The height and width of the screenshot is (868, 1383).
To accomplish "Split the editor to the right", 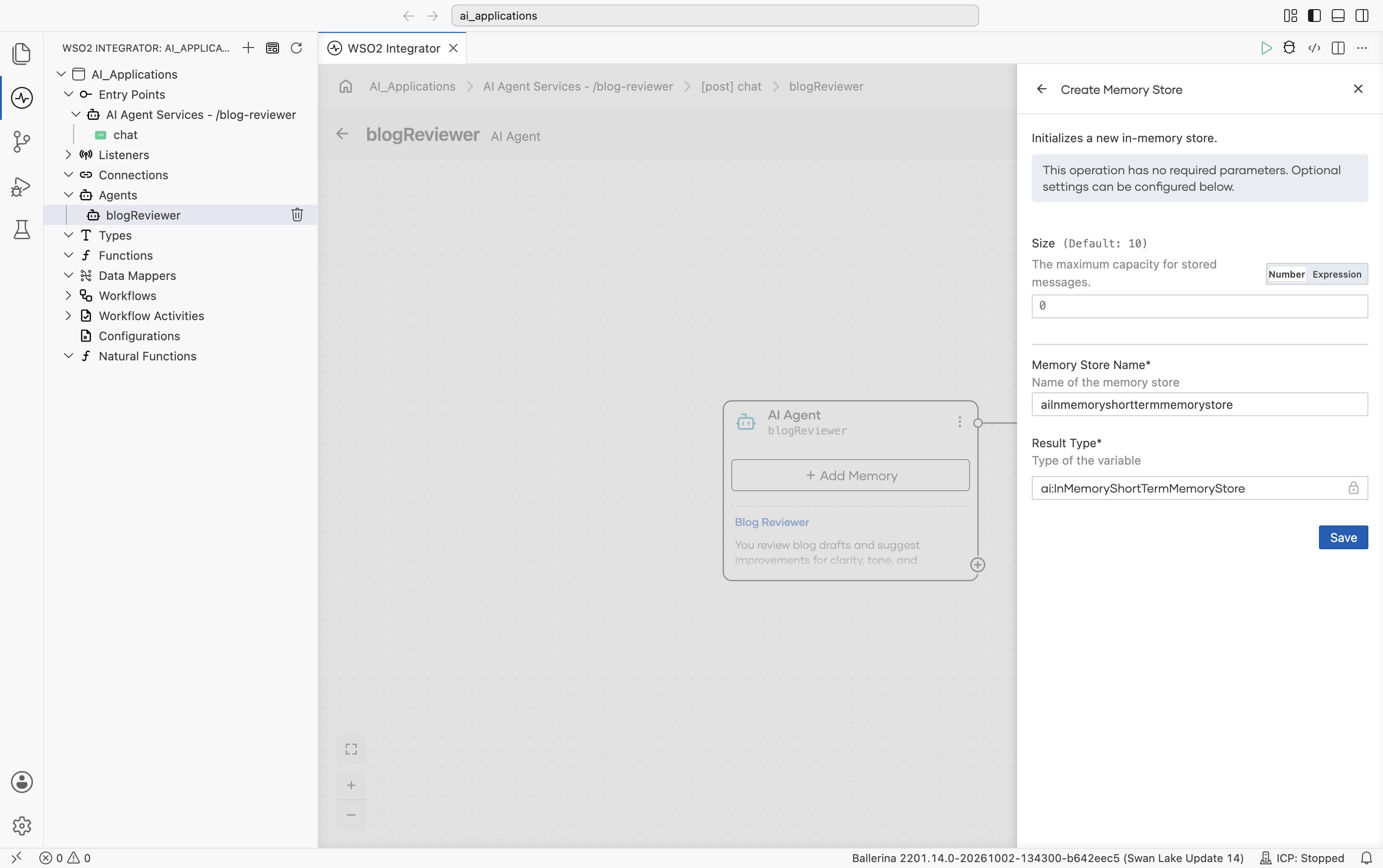I will [x=1338, y=48].
